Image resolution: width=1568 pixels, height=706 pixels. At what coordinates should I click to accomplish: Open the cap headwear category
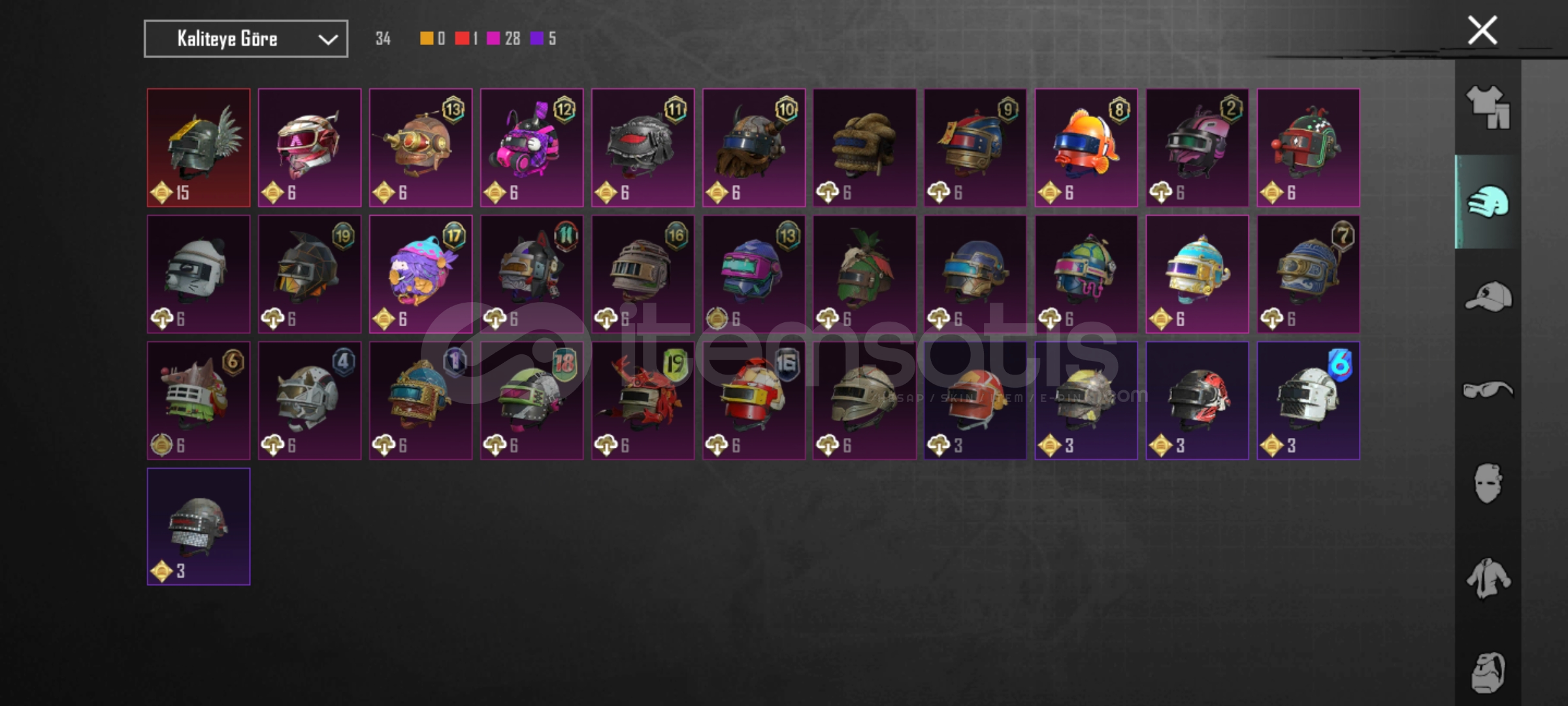[x=1488, y=296]
